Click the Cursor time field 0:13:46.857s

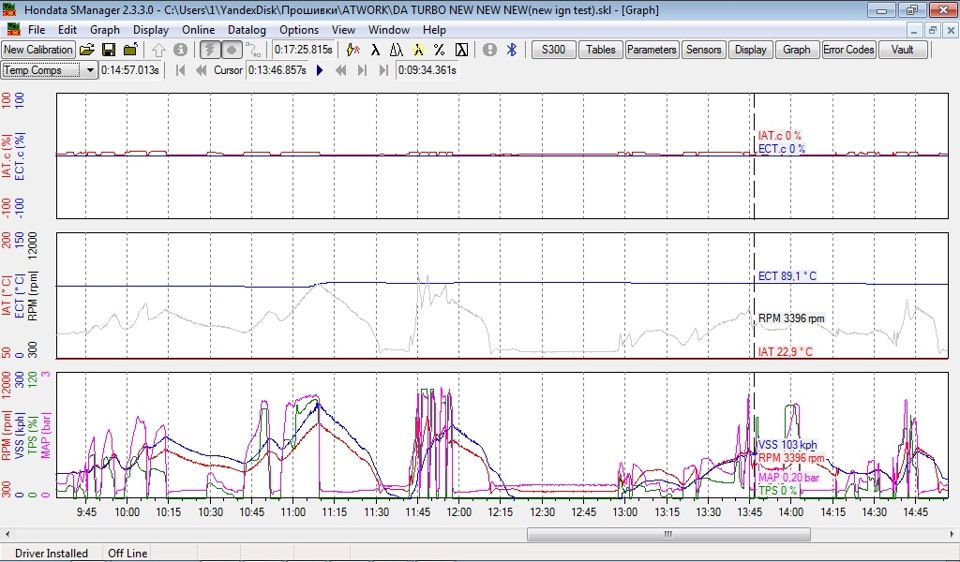tap(277, 70)
